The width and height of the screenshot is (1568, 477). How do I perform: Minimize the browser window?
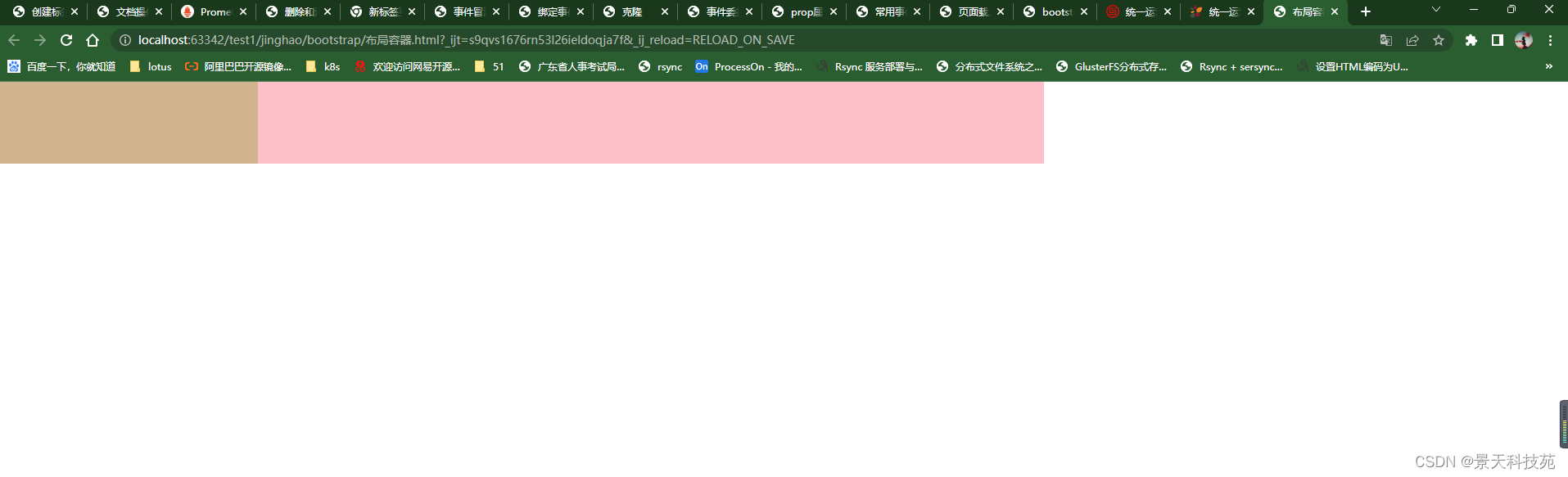click(1474, 10)
